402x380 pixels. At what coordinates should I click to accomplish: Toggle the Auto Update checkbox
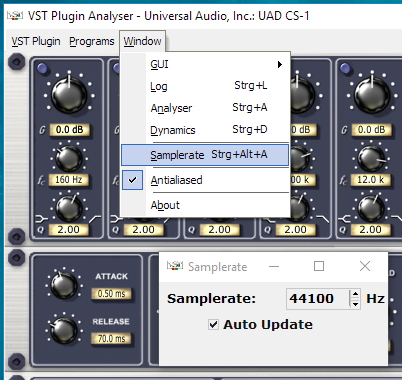tap(213, 324)
